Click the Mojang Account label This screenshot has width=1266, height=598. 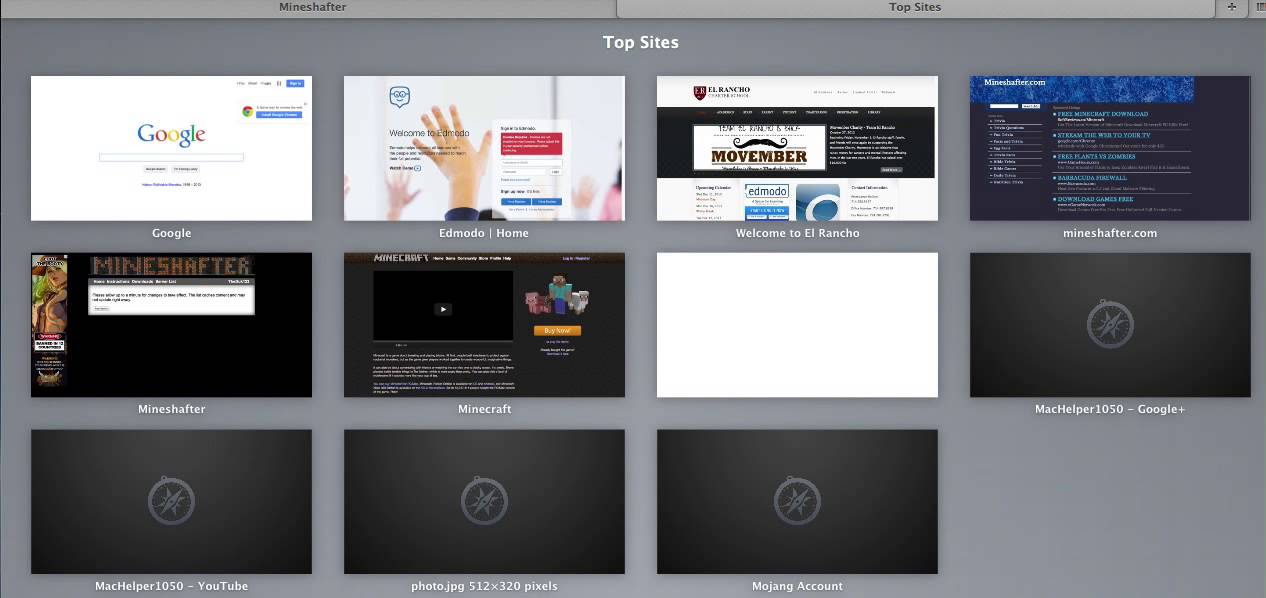[797, 586]
